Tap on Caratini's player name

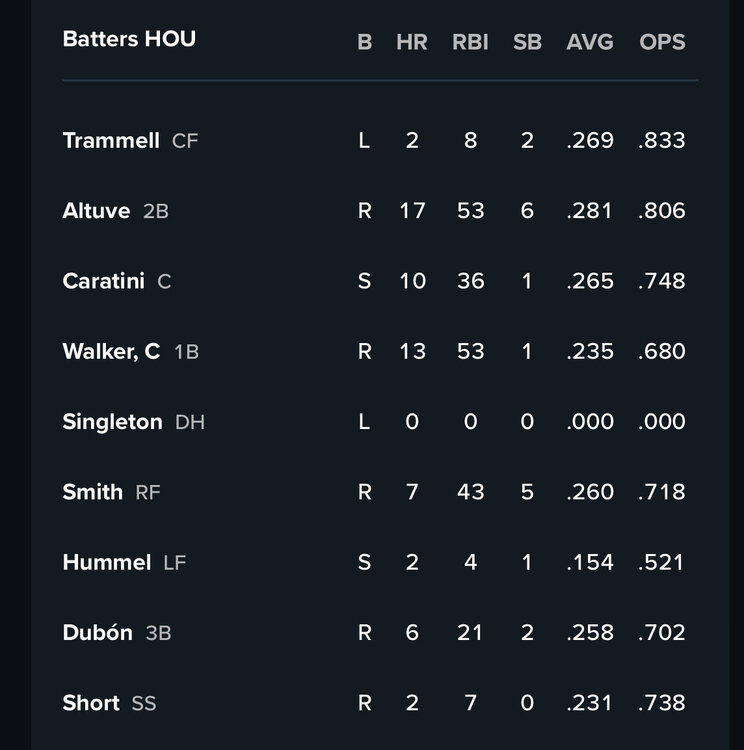pos(103,281)
